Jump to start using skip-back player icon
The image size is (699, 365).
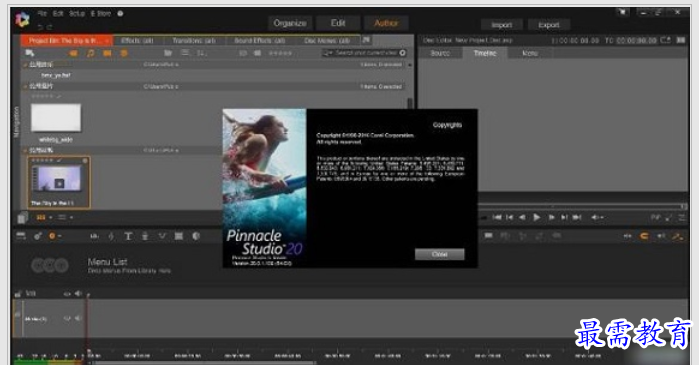(x=497, y=217)
